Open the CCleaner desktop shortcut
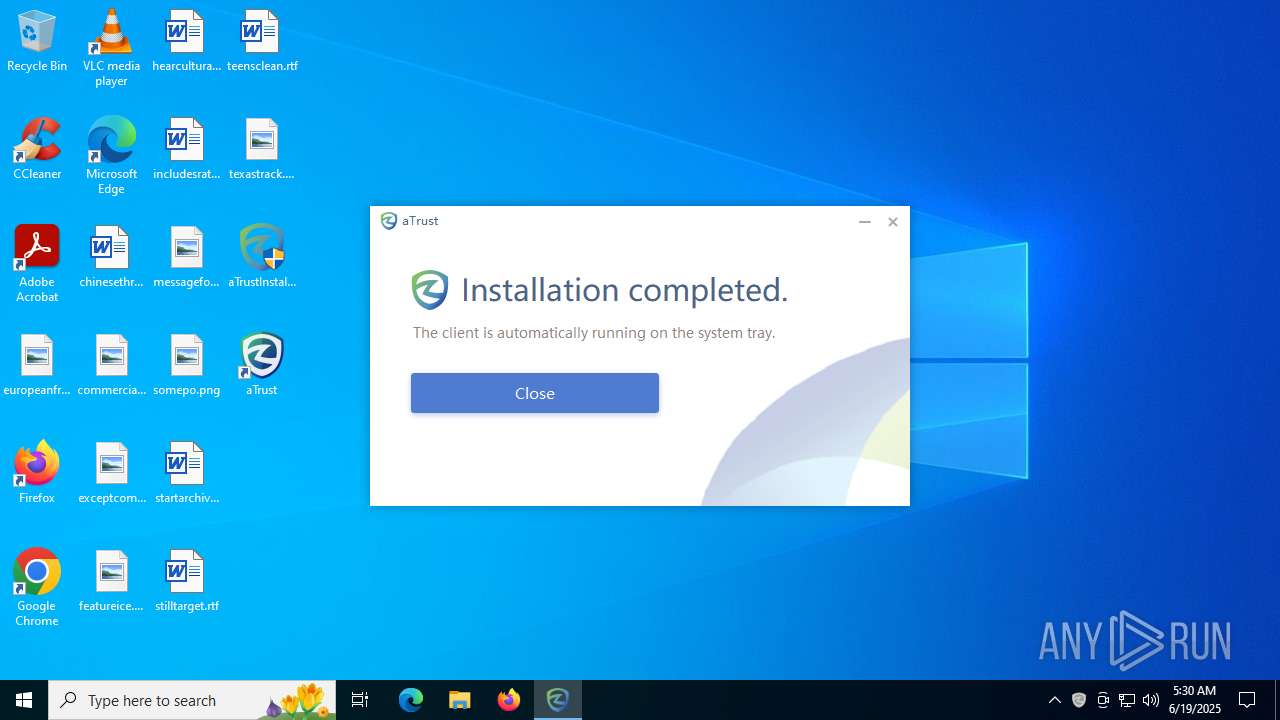This screenshot has width=1280, height=720. click(37, 150)
